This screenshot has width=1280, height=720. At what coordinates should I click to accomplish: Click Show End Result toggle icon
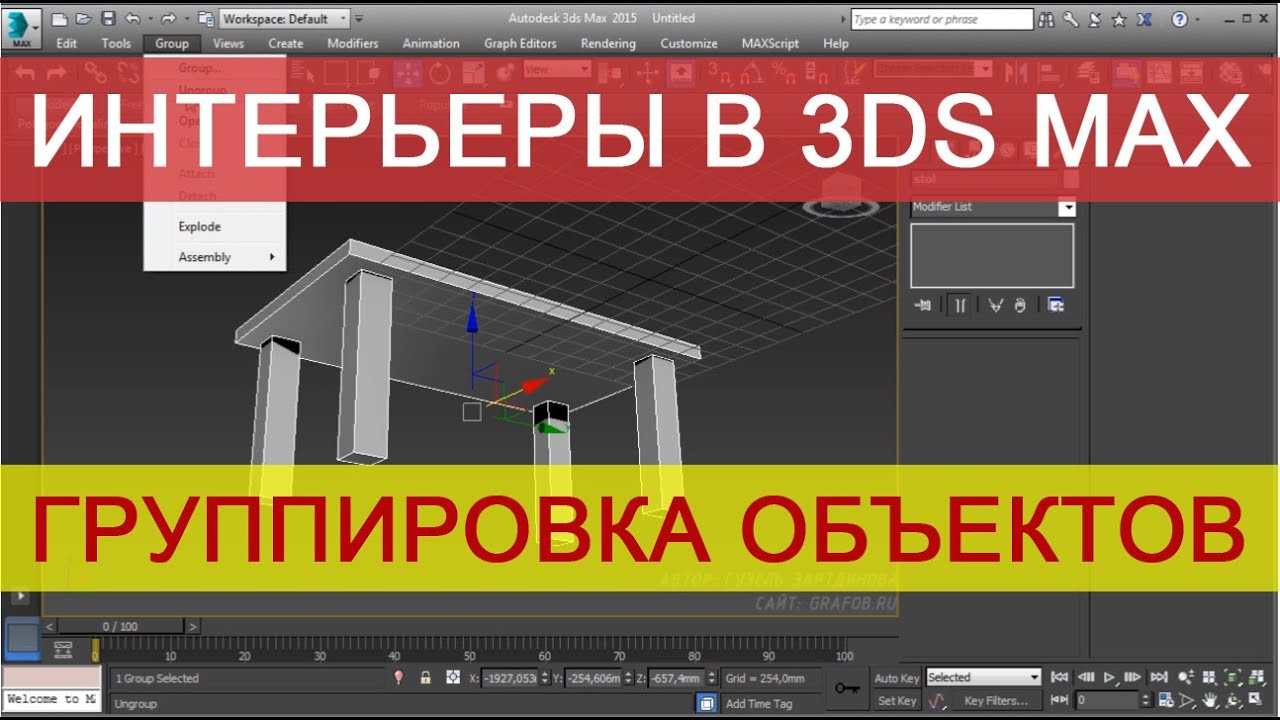tap(960, 305)
